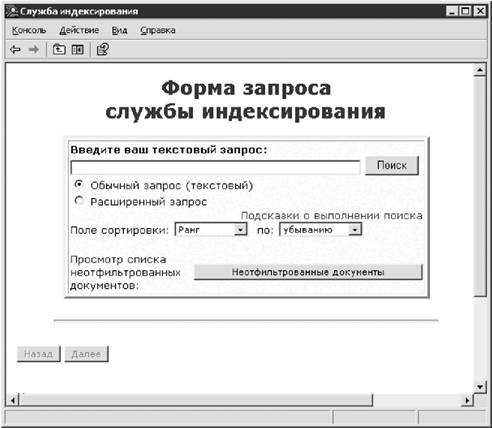Click the Служба индексирования title bar icon
This screenshot has width=492, height=428.
(x=12, y=11)
